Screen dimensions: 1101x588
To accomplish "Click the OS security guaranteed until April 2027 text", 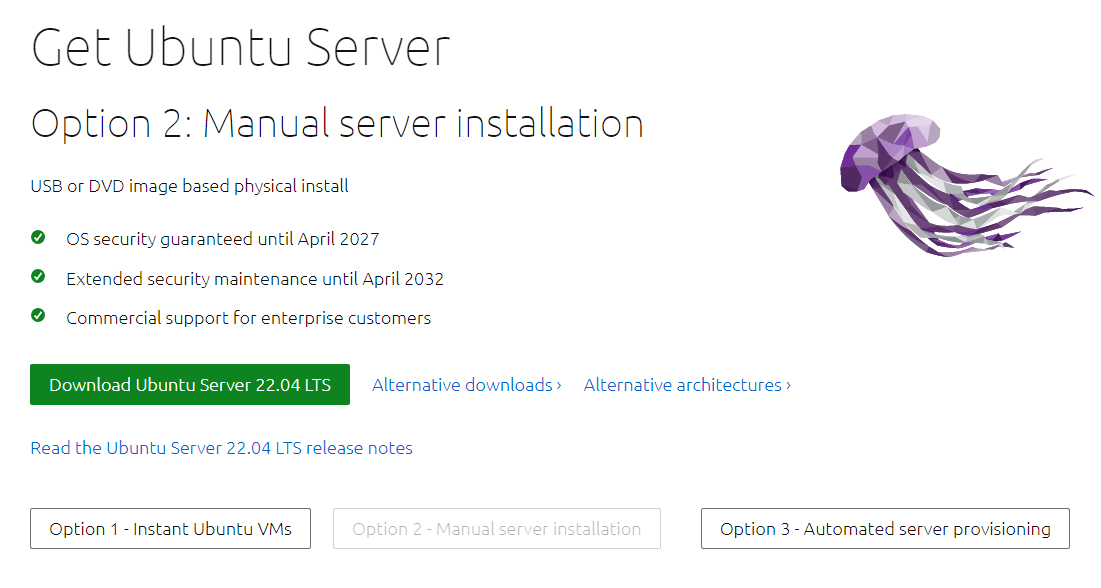I will (x=222, y=239).
